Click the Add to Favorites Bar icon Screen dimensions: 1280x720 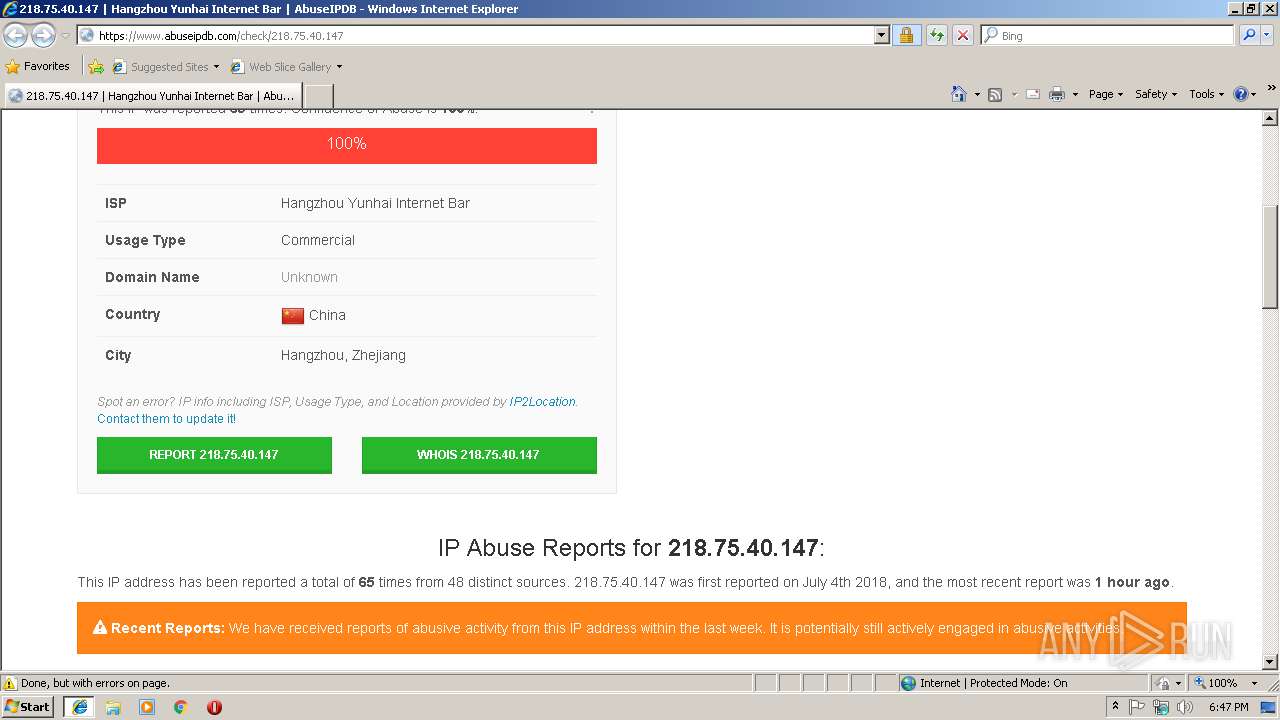(96, 67)
